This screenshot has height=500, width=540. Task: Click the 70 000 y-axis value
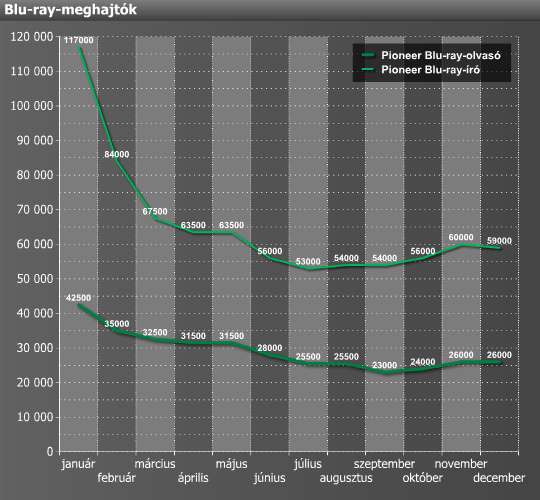[x=35, y=209]
